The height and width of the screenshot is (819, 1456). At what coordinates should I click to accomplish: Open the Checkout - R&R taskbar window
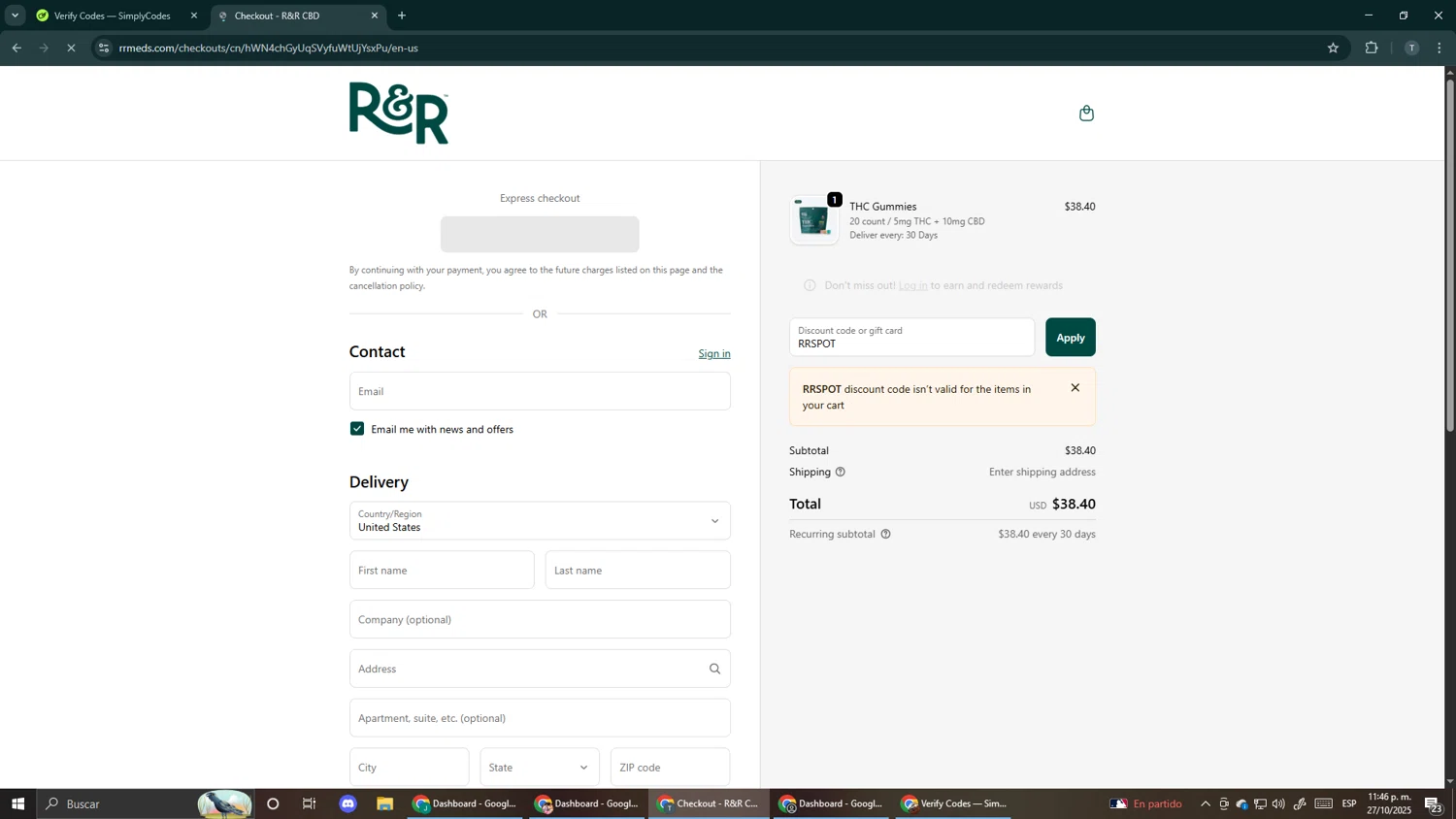(710, 803)
